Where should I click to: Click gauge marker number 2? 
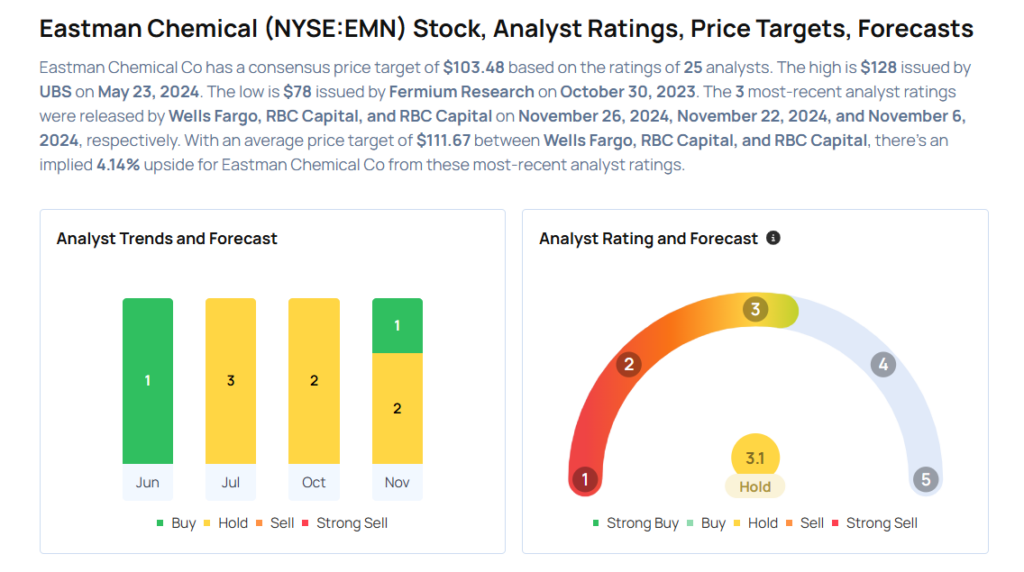tap(629, 364)
